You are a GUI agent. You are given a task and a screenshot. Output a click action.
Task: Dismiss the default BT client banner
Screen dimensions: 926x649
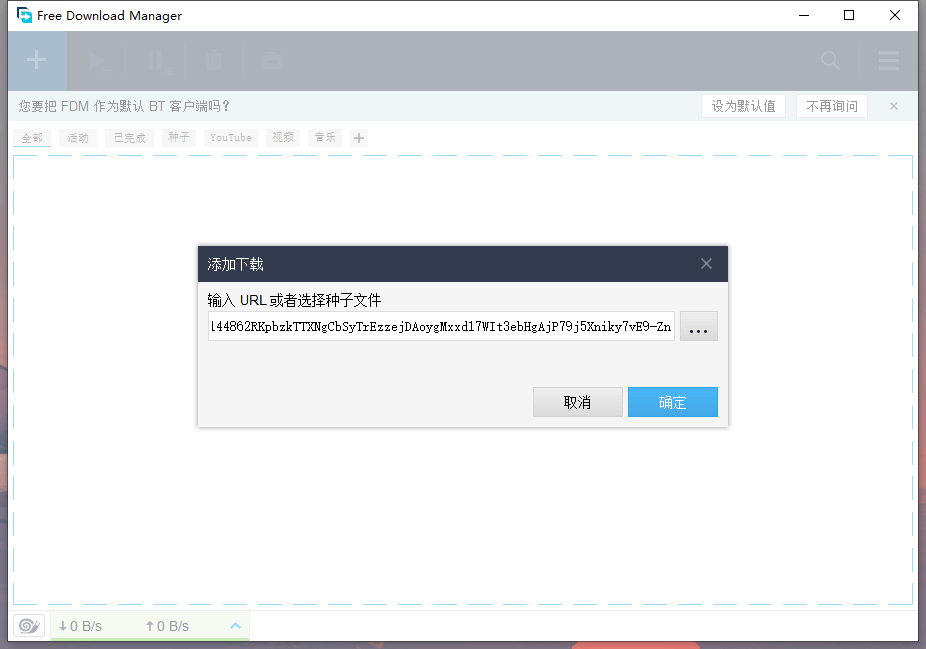point(894,106)
